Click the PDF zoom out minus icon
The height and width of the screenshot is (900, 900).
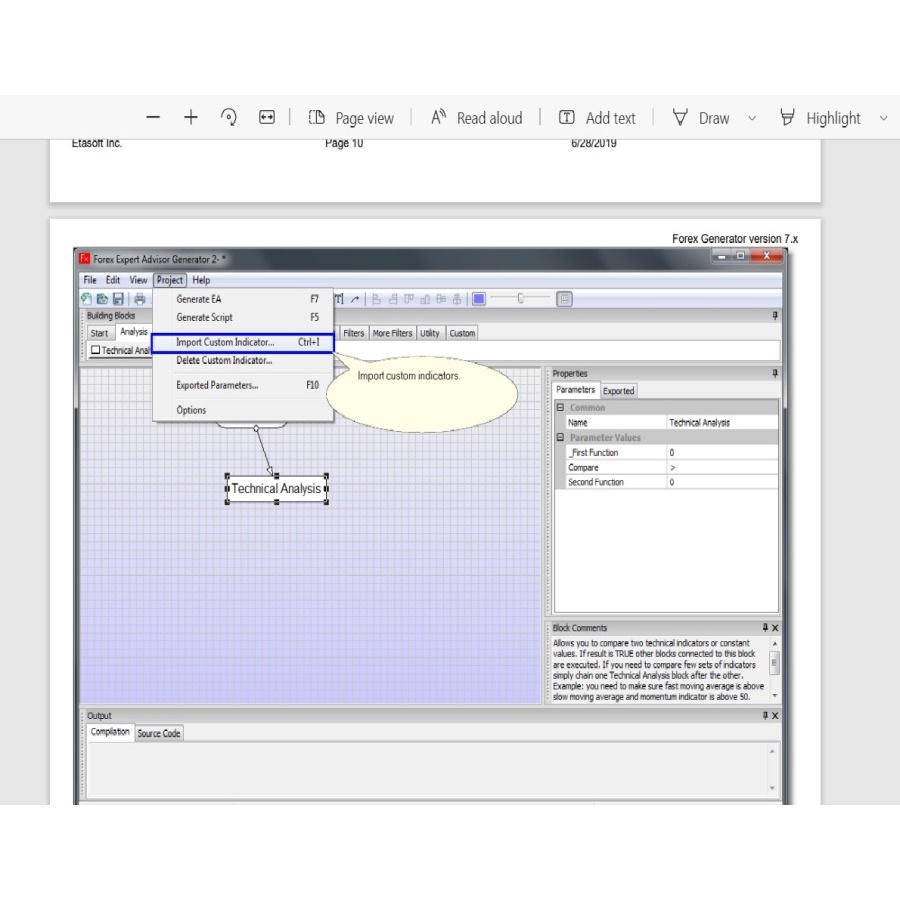(x=153, y=118)
